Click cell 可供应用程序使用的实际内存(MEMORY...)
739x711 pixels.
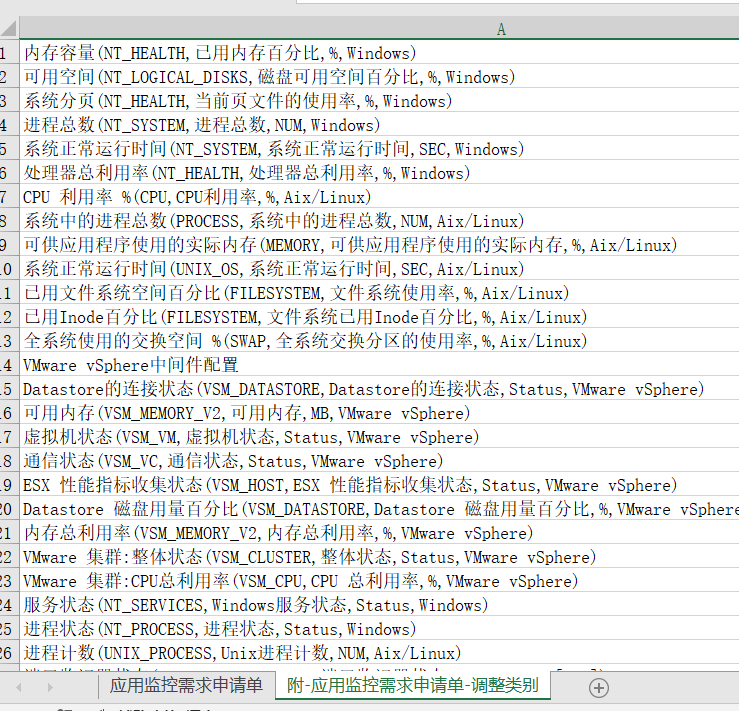click(x=379, y=245)
